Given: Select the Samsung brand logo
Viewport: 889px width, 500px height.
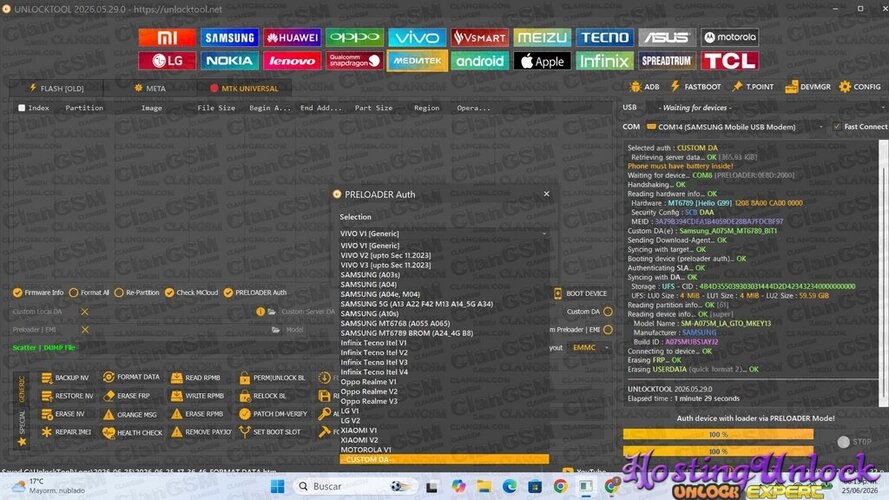Looking at the screenshot, I should coord(230,37).
